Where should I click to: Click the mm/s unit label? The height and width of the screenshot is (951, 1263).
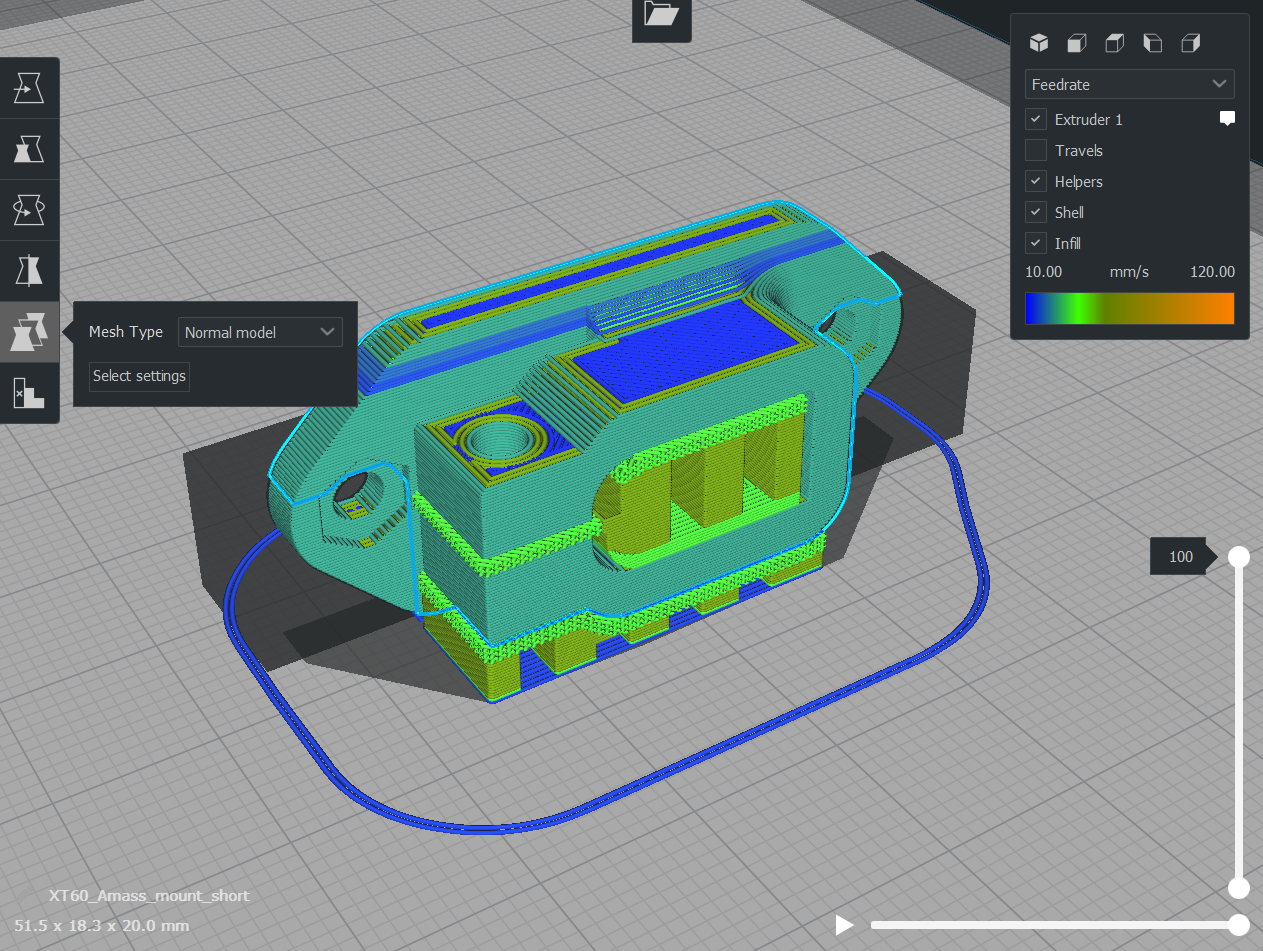1129,272
